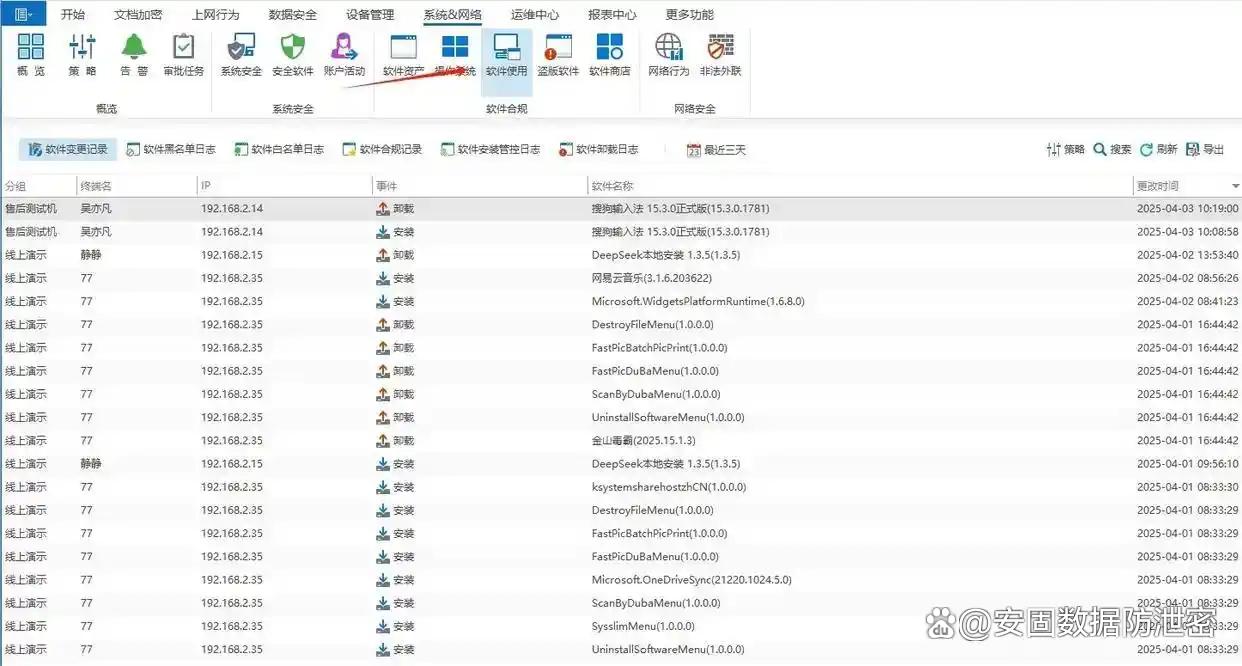1242x666 pixels.
Task: Open the 软件黑名单日志 log view
Action: click(171, 150)
